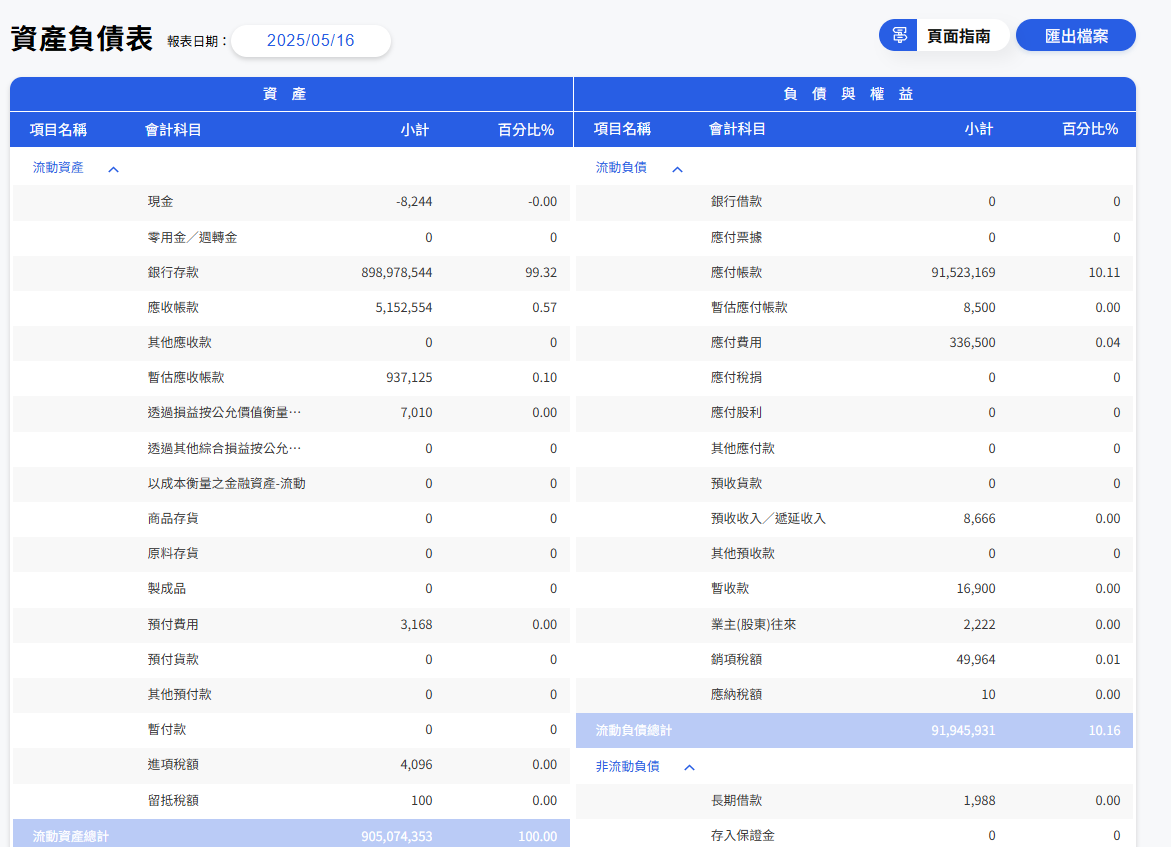Select the 應付票據 liability row
The image size is (1171, 847).
(854, 238)
